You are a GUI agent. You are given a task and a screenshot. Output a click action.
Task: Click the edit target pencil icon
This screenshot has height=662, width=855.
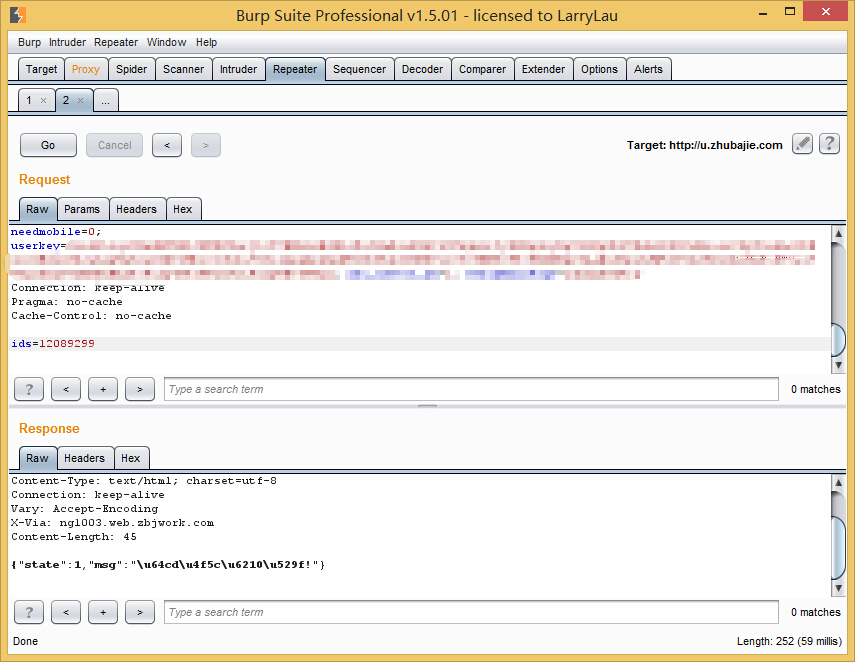(802, 145)
